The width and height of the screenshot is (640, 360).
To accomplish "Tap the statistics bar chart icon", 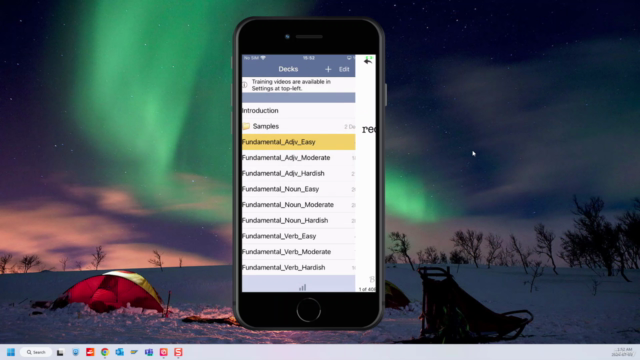I will click(302, 287).
